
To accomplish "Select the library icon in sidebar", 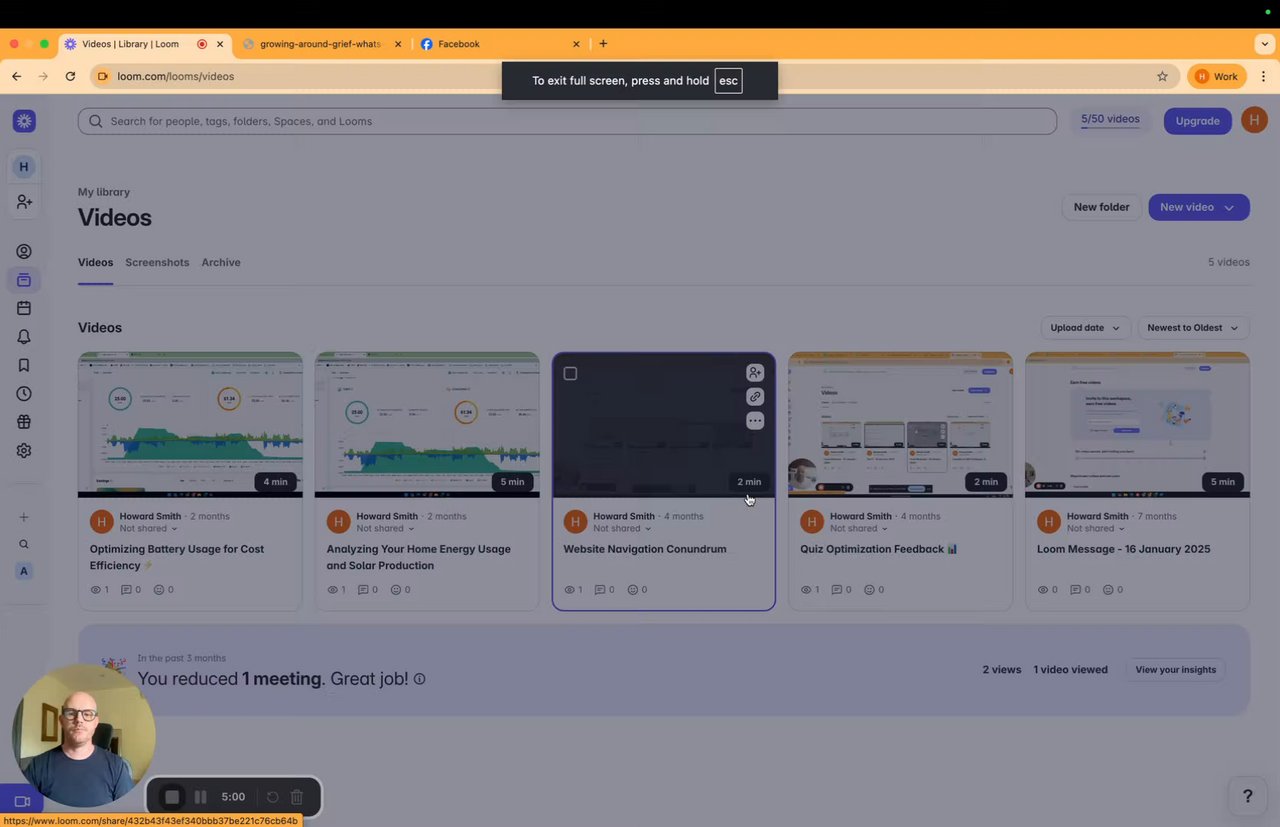I will coord(24,280).
